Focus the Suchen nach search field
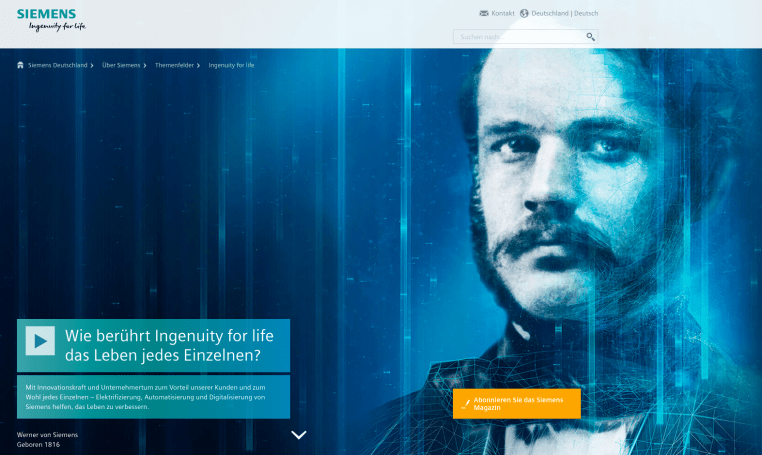762x455 pixels. pos(517,37)
